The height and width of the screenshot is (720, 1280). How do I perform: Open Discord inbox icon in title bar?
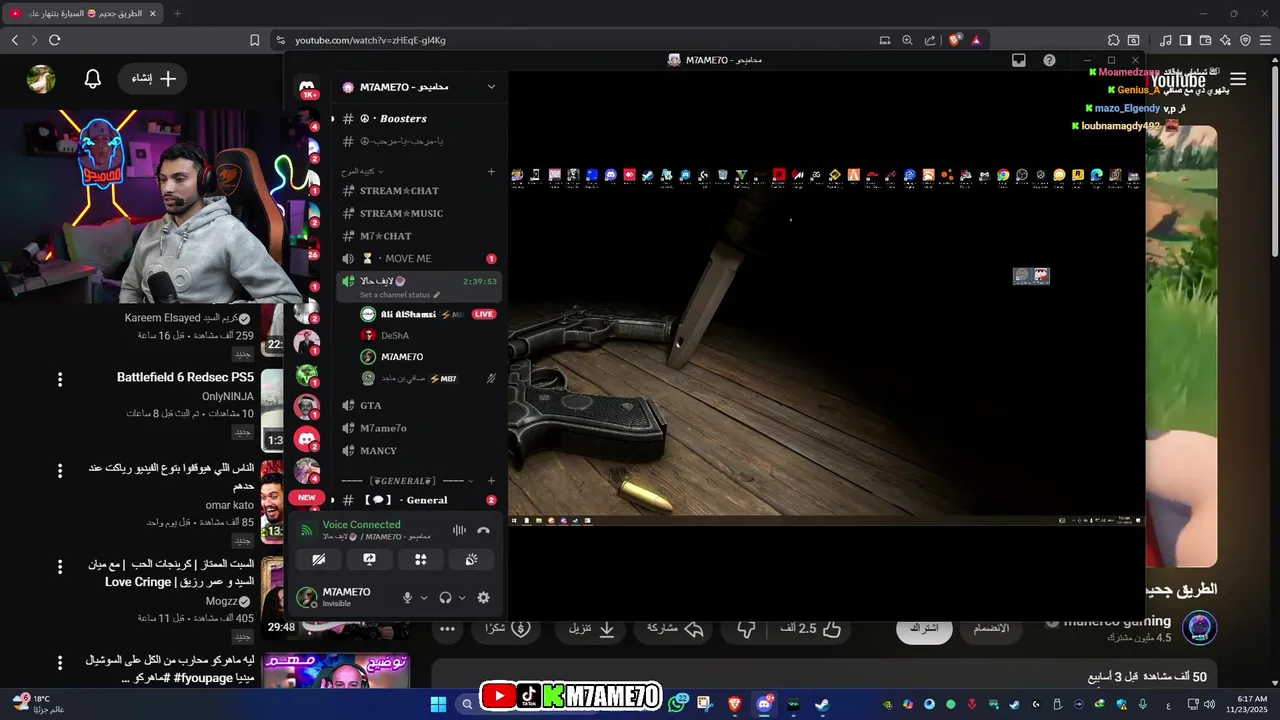tap(1019, 60)
